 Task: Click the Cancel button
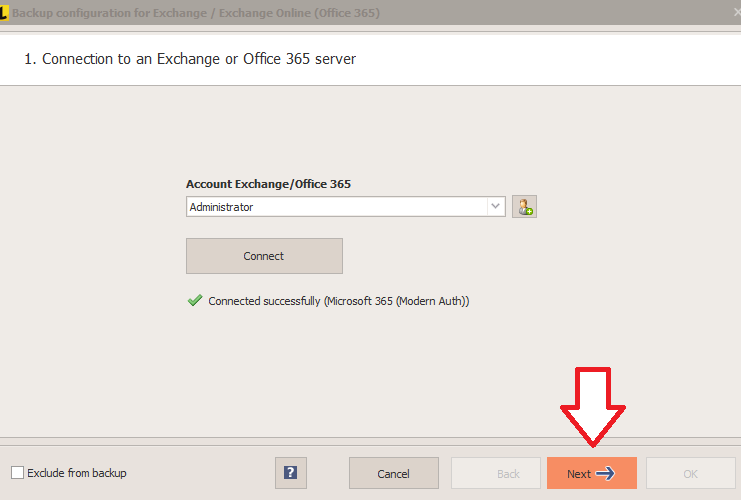(394, 473)
